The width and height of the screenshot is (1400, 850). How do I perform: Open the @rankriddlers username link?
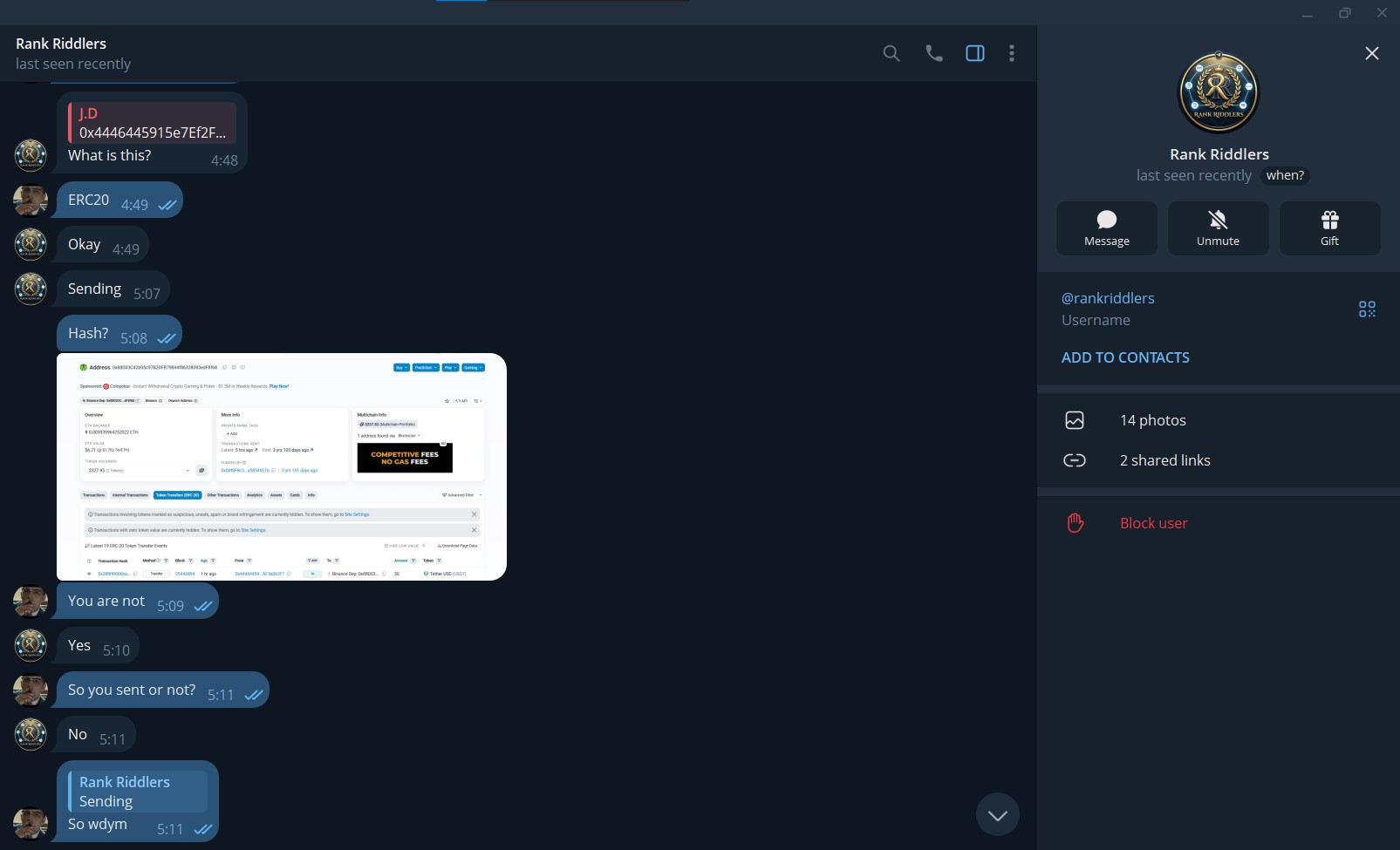[x=1108, y=298]
